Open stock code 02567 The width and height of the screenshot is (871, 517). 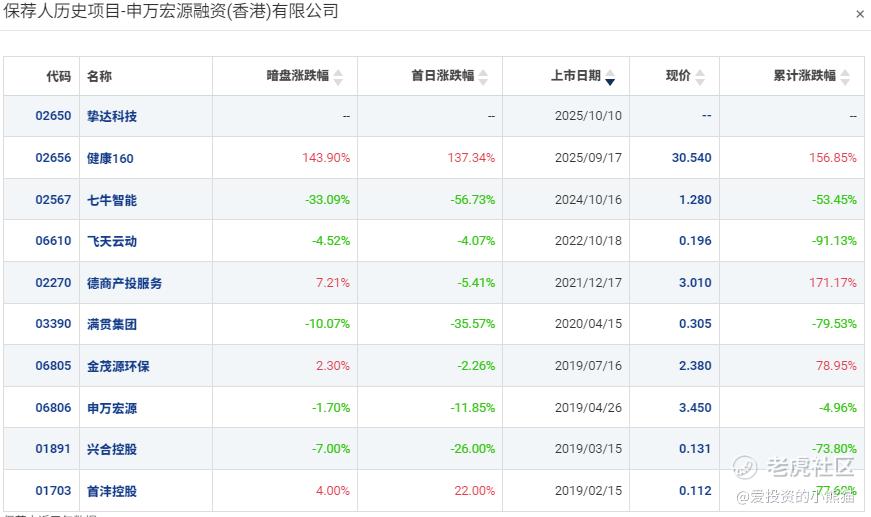click(53, 200)
